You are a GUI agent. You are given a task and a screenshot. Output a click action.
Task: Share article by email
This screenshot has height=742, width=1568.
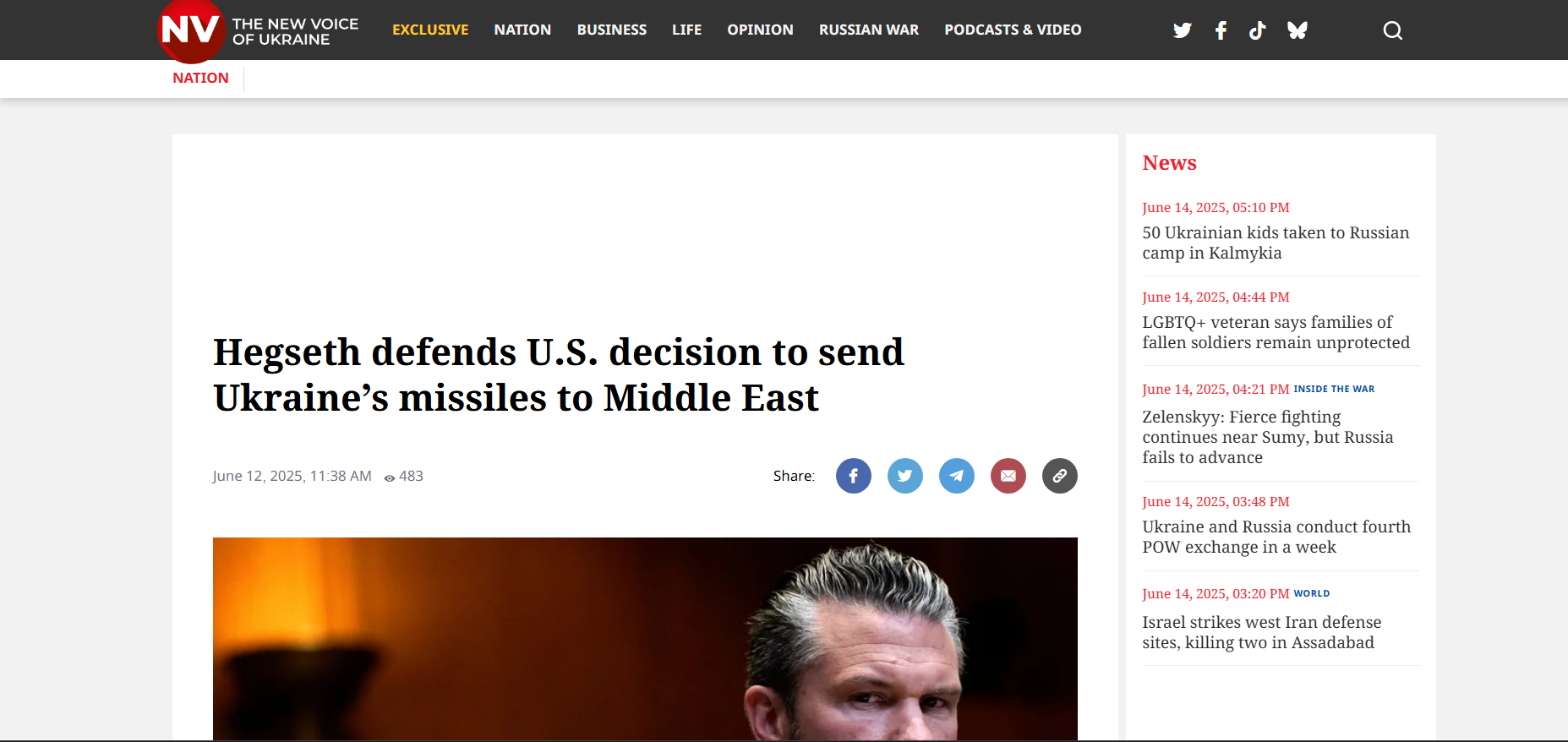1008,476
